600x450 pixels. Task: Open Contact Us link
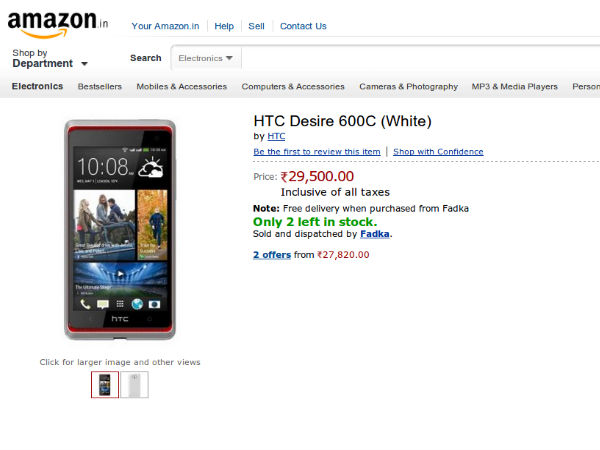pos(303,26)
